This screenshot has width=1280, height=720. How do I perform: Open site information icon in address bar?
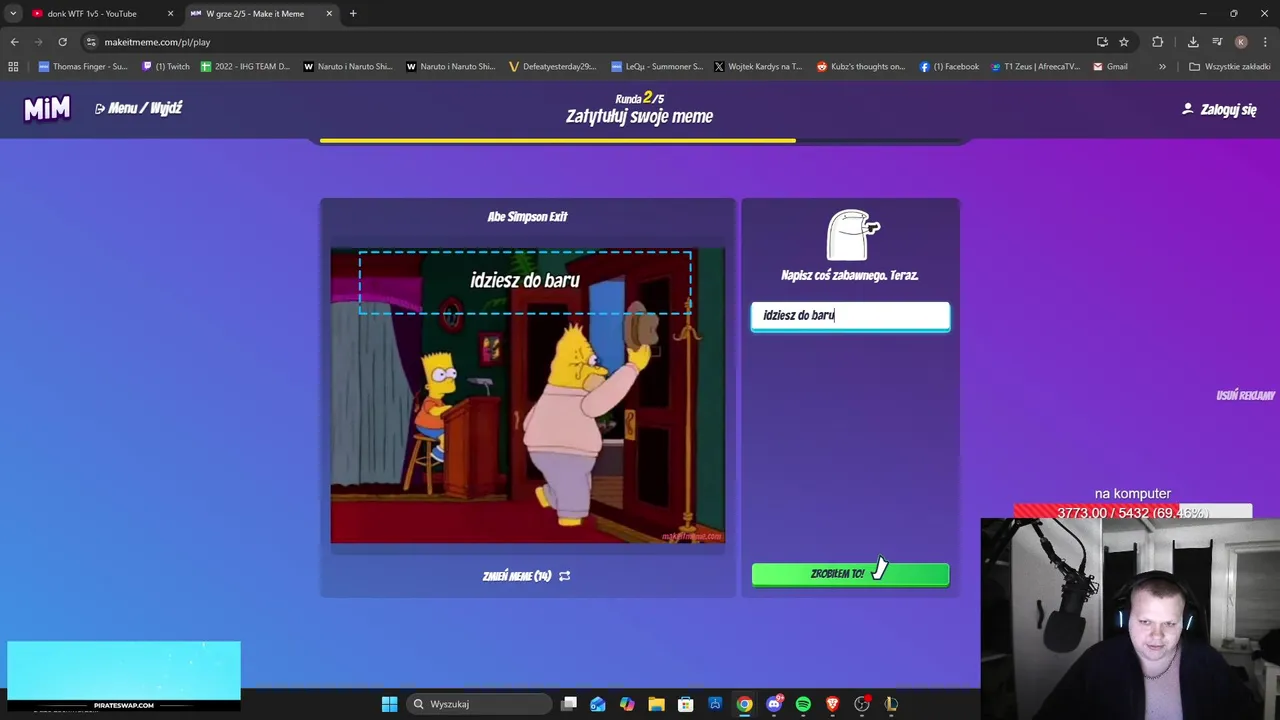[x=91, y=42]
